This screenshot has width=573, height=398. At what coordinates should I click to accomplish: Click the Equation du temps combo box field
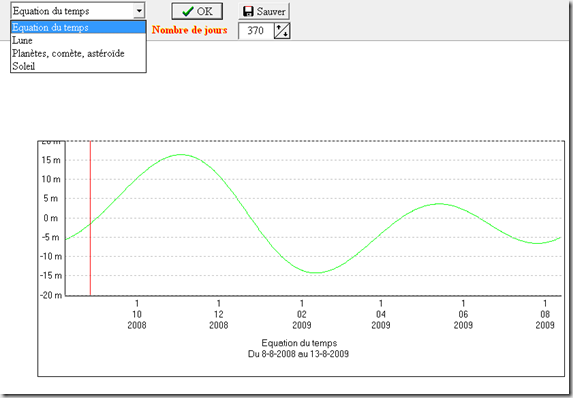(73, 11)
